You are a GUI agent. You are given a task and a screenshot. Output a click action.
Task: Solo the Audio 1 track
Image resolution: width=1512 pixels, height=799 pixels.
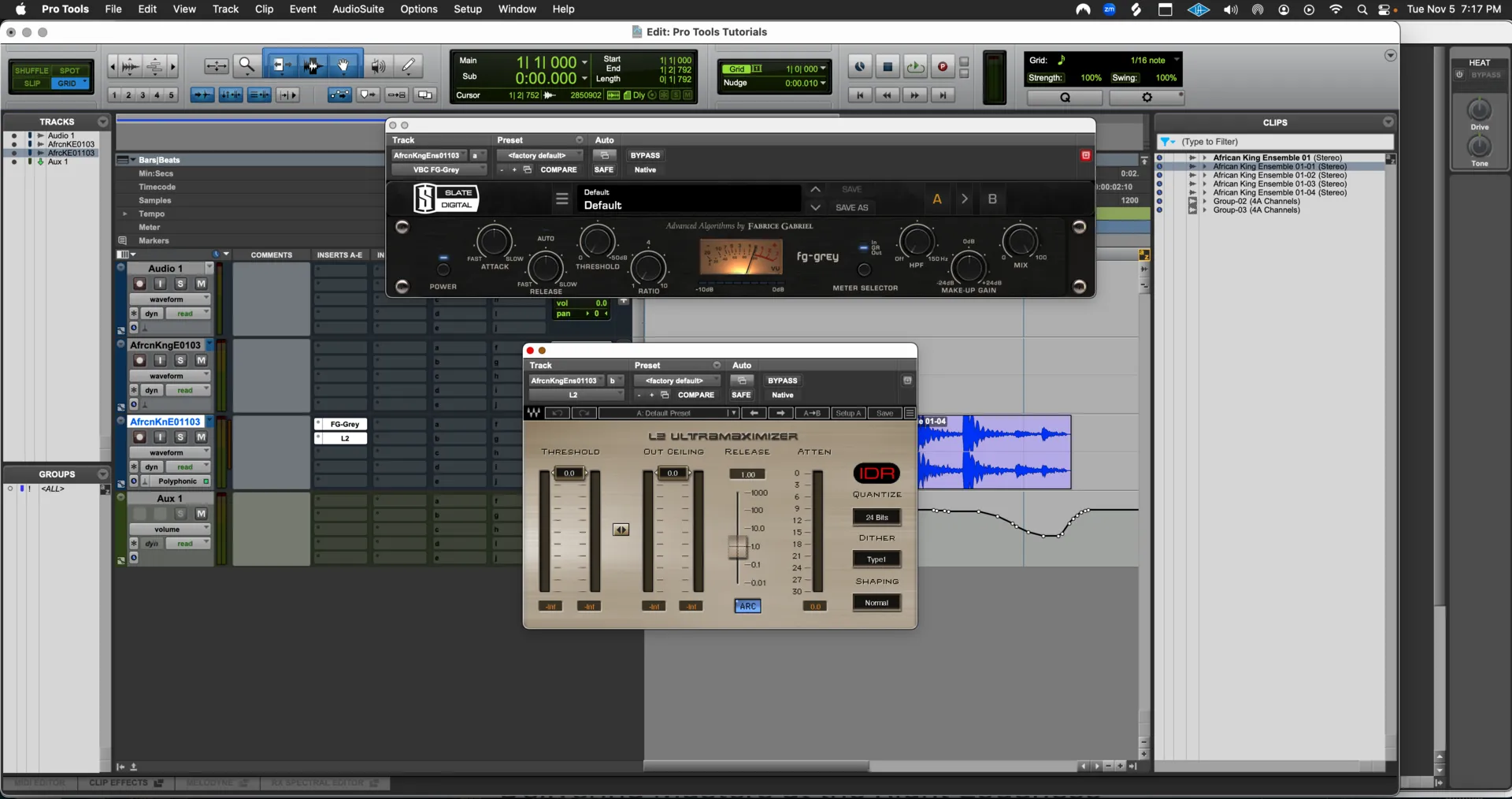(x=180, y=284)
